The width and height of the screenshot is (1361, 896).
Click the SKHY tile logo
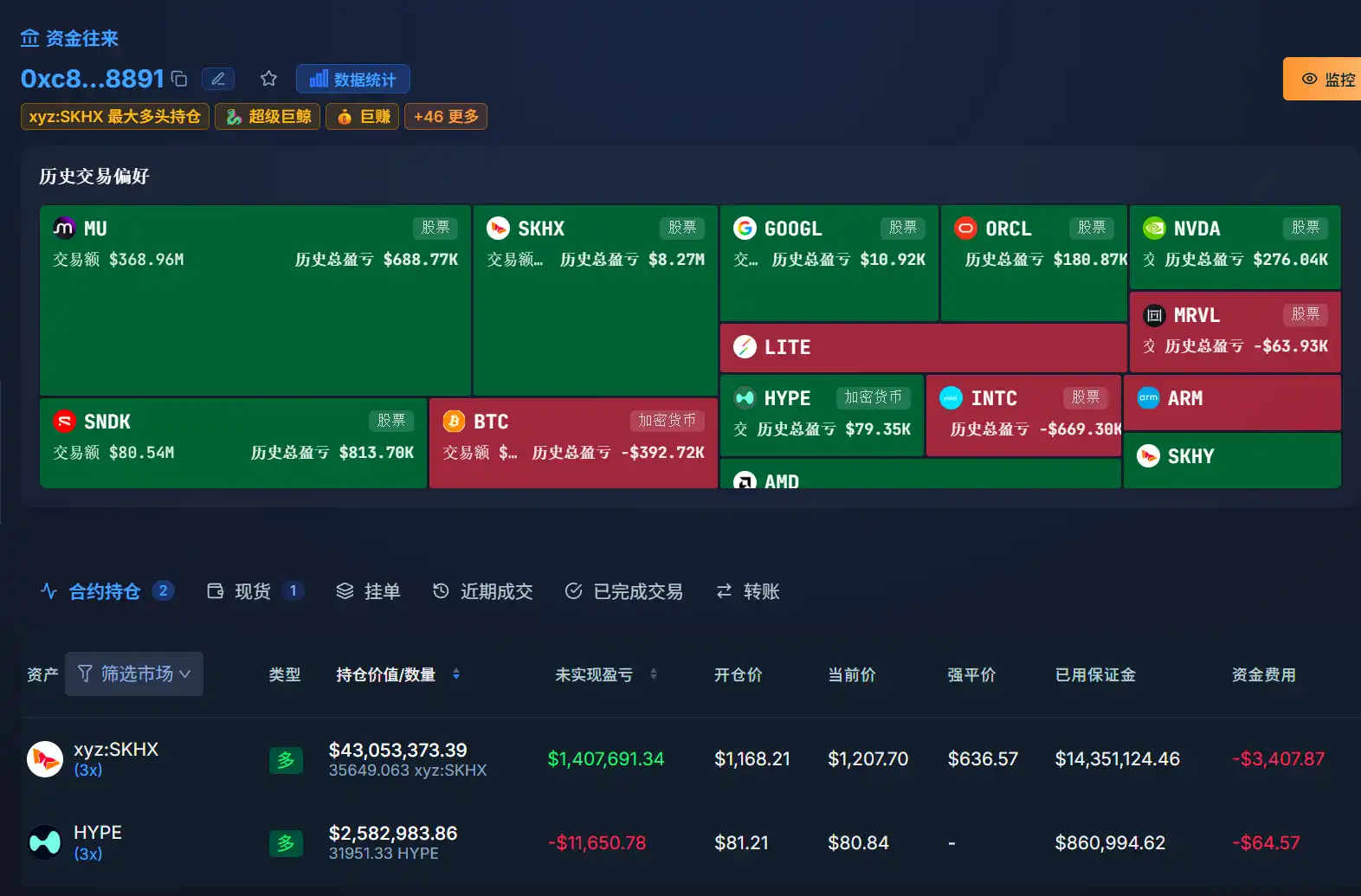tap(1148, 456)
